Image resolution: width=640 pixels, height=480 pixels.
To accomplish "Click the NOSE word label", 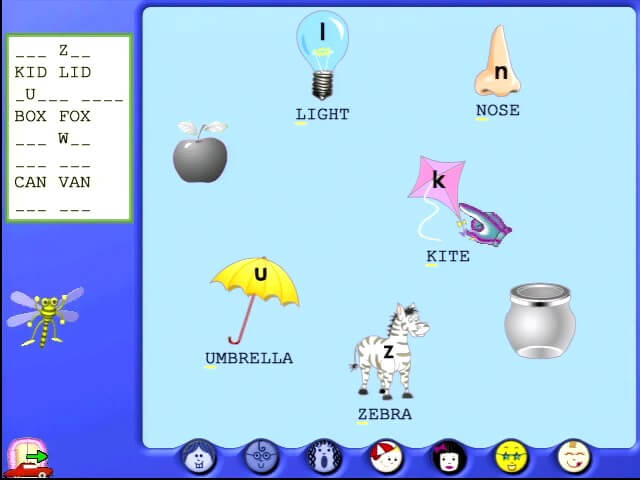I will click(498, 110).
